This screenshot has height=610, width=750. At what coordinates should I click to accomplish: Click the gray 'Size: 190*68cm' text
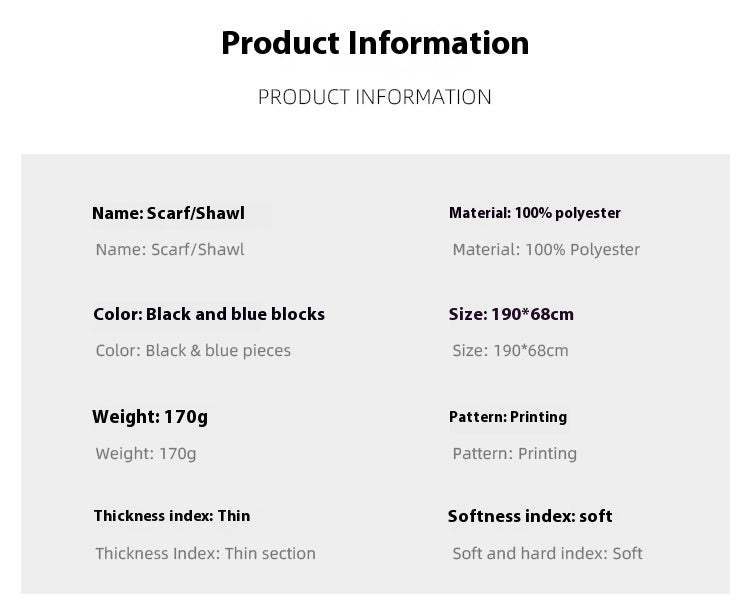click(510, 351)
